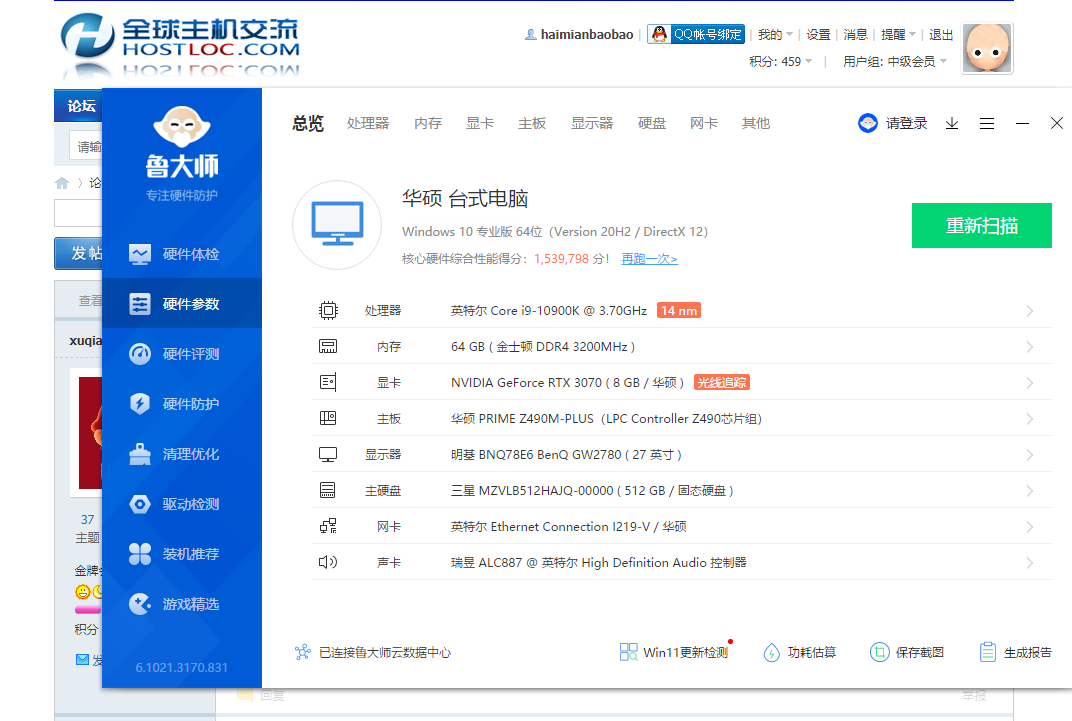Screen dimensions: 1072x721
Task: Click the graphics card icon
Action: click(328, 382)
